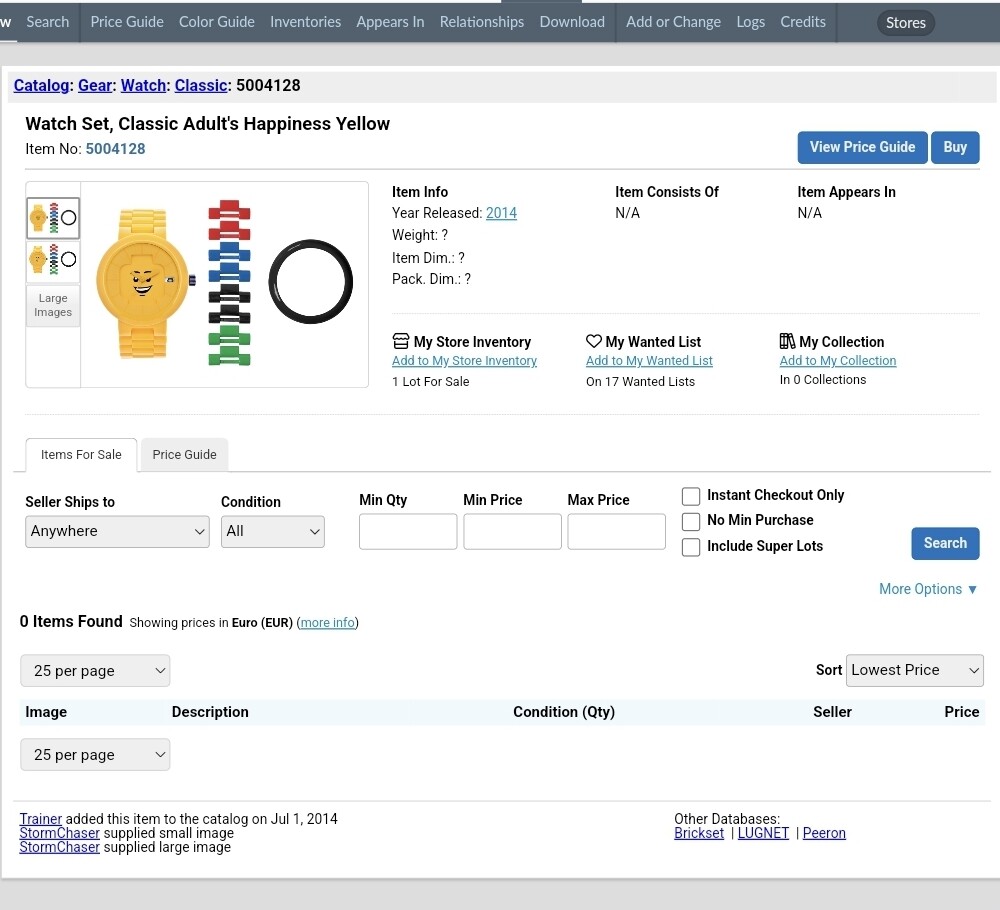The height and width of the screenshot is (910, 1000).
Task: Click item number 5004128 link
Action: coord(115,149)
